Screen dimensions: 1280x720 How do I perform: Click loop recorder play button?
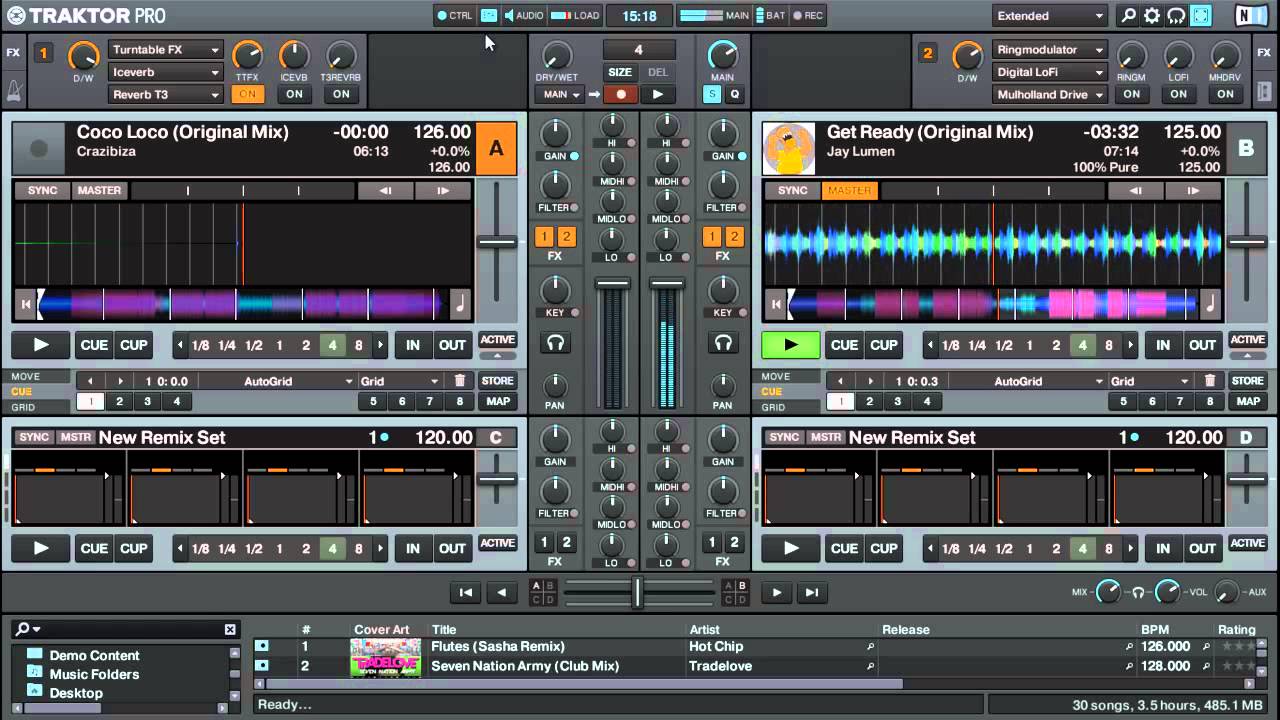(657, 94)
